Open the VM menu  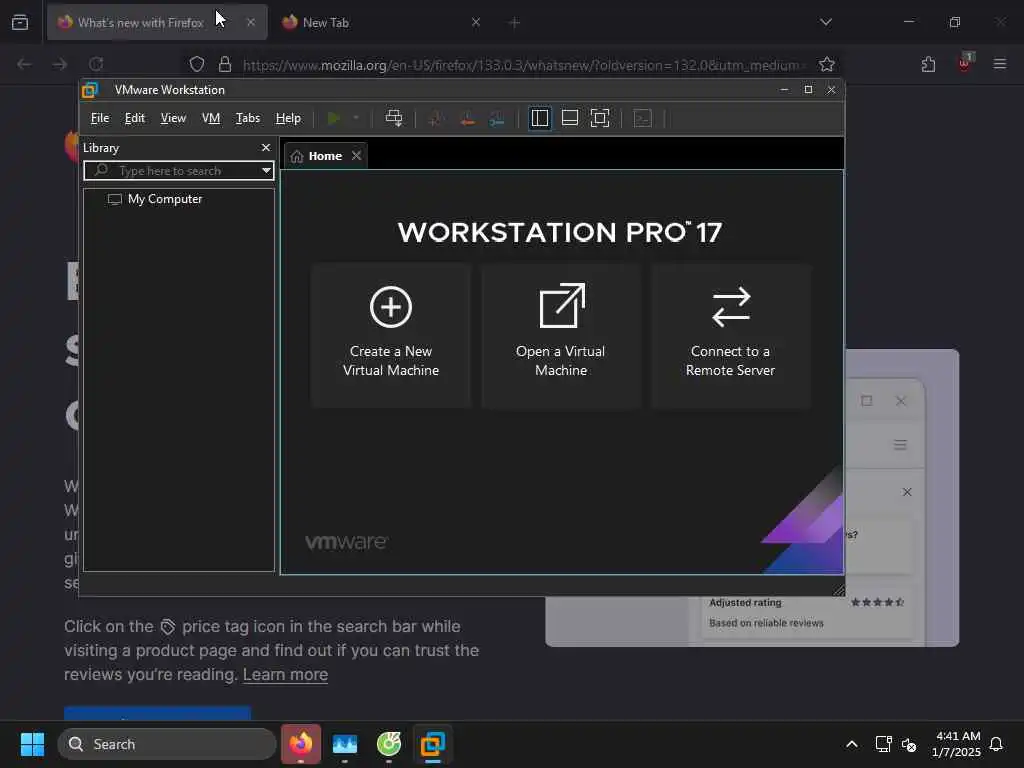[x=210, y=118]
